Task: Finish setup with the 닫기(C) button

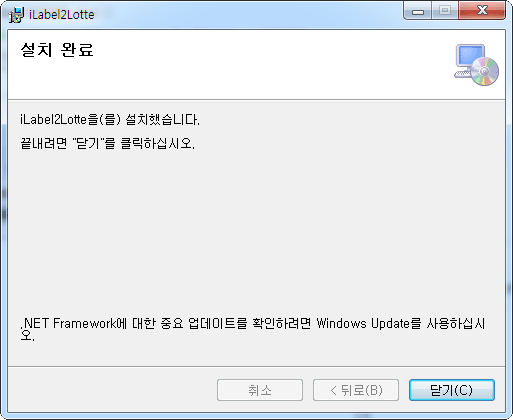Action: 452,390
